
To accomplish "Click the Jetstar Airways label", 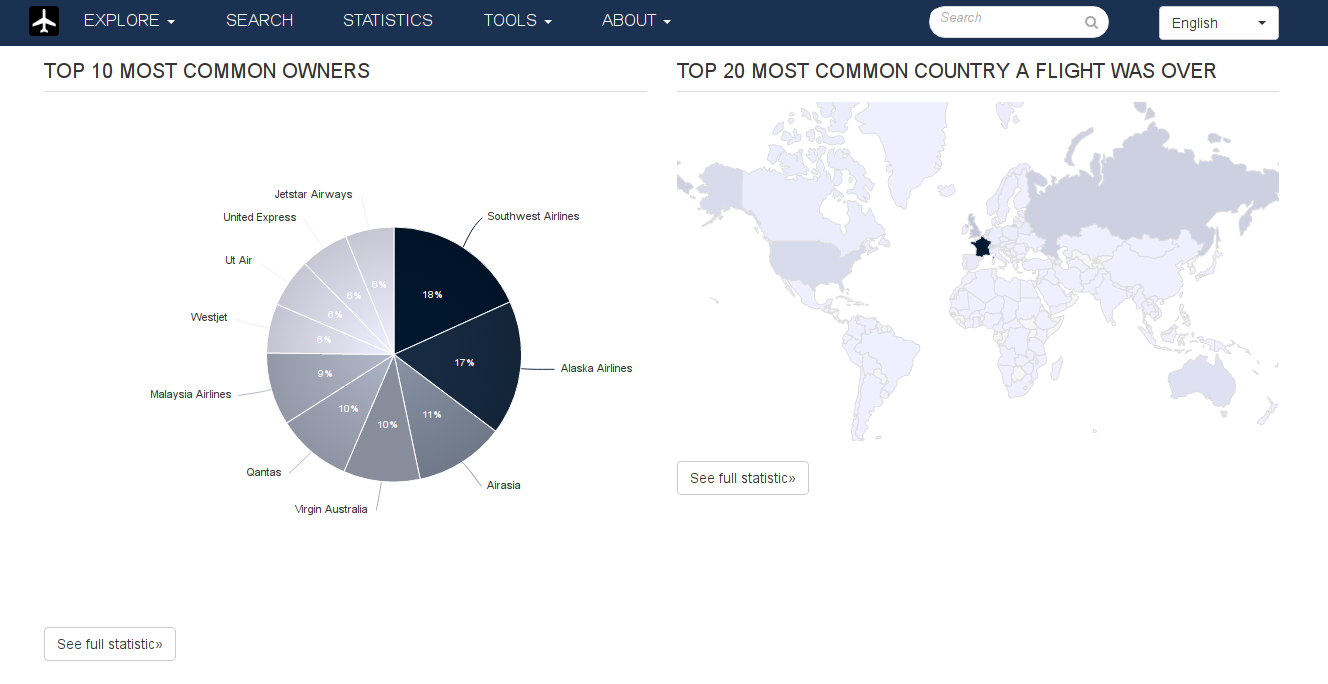I will click(313, 194).
